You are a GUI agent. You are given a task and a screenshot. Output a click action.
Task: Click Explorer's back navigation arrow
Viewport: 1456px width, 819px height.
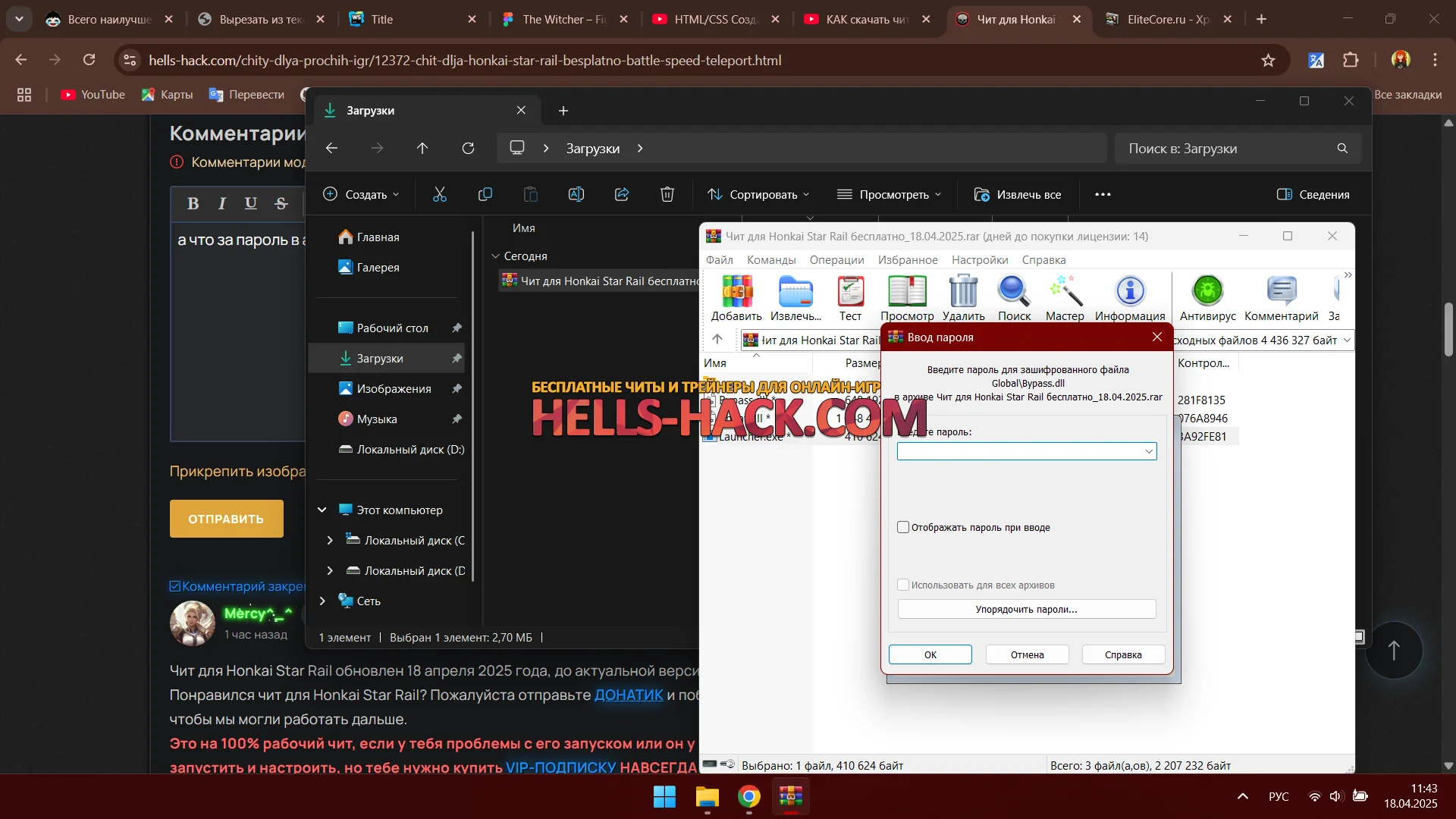[x=331, y=149]
